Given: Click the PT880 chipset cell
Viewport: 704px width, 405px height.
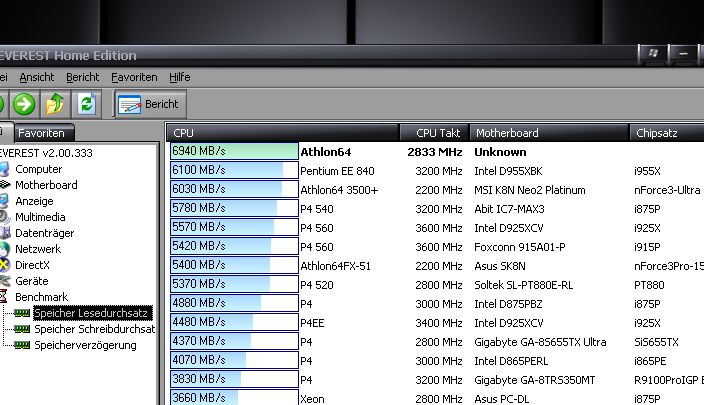Looking at the screenshot, I should pos(649,285).
